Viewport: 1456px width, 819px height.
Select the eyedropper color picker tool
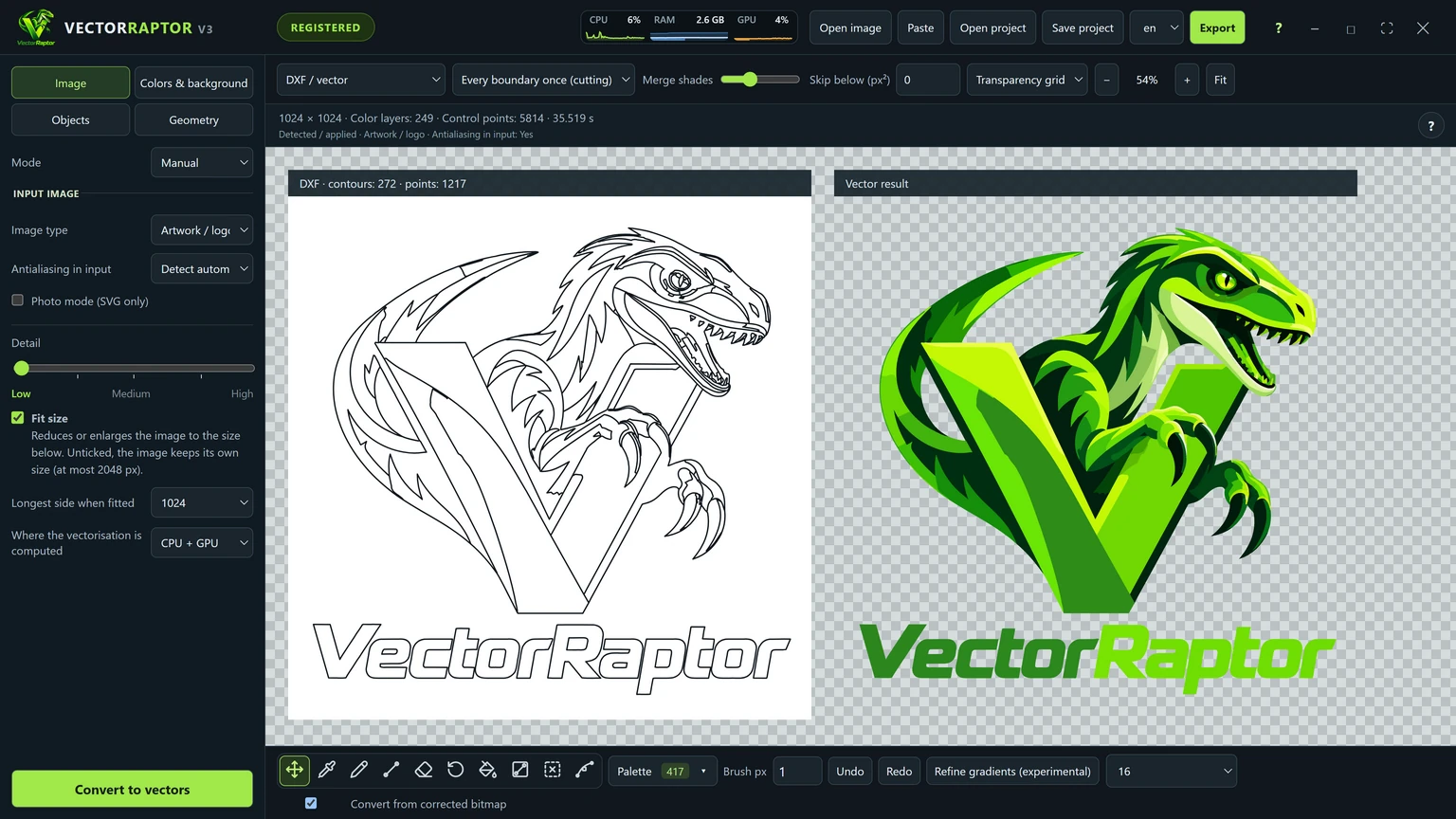tap(327, 771)
